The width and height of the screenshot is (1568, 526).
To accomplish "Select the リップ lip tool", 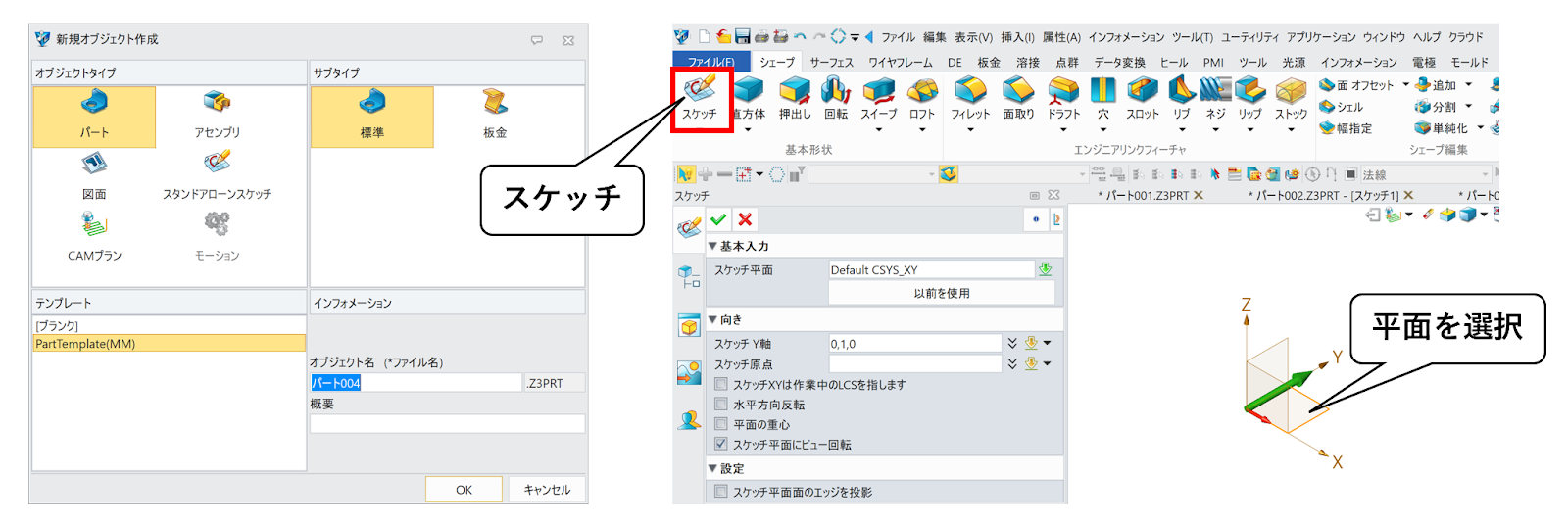I will (1249, 98).
